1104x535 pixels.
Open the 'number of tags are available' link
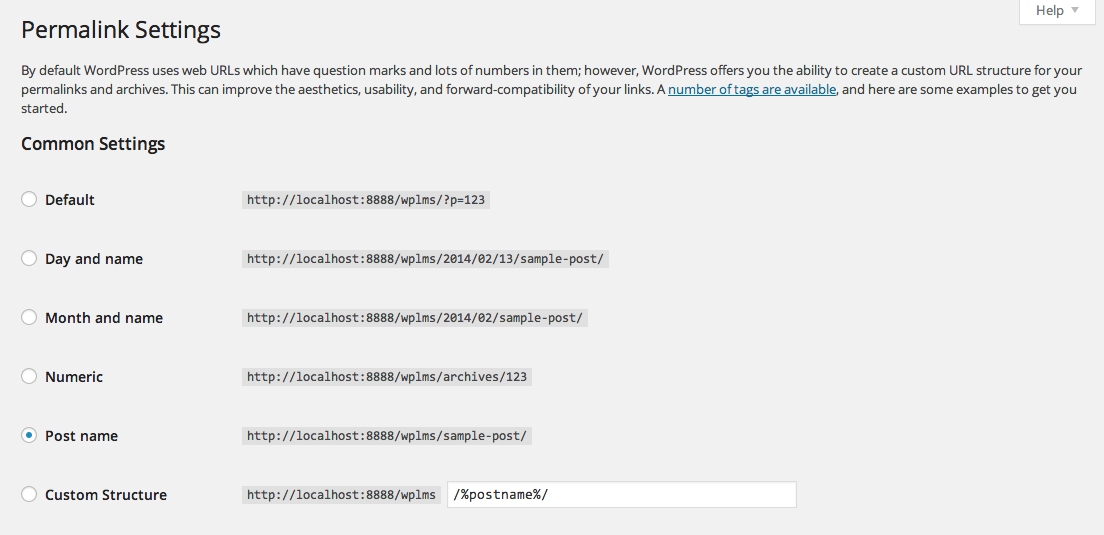752,89
